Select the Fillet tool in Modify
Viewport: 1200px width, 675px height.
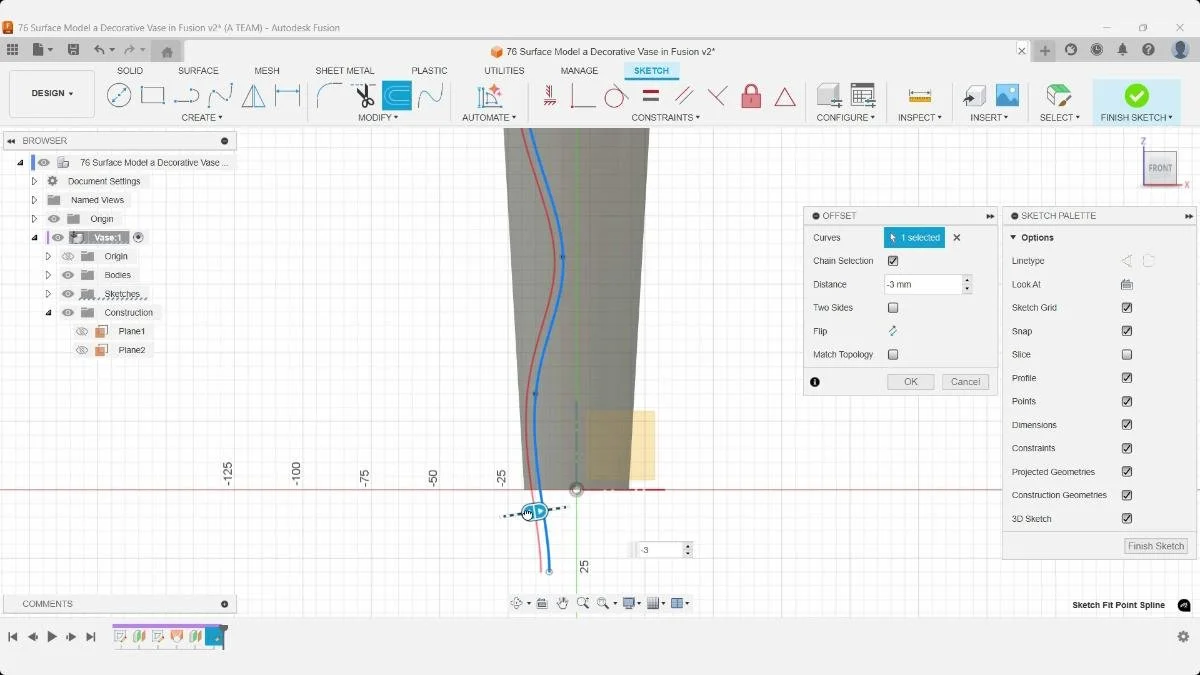click(x=329, y=96)
